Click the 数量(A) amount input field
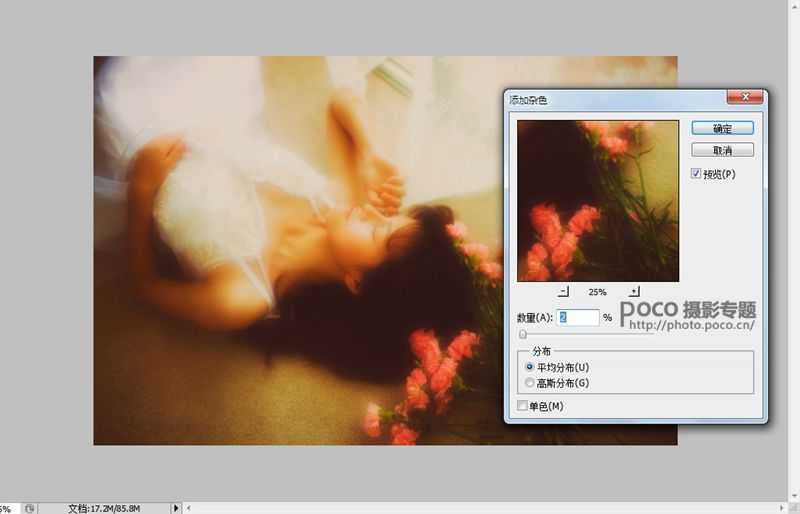 [x=578, y=317]
